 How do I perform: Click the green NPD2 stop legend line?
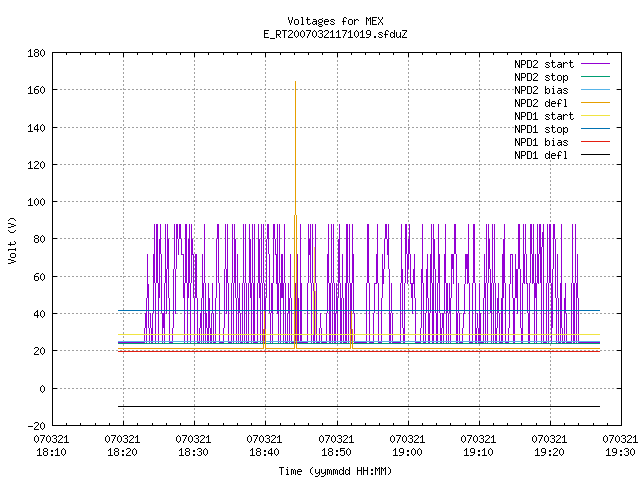click(596, 76)
